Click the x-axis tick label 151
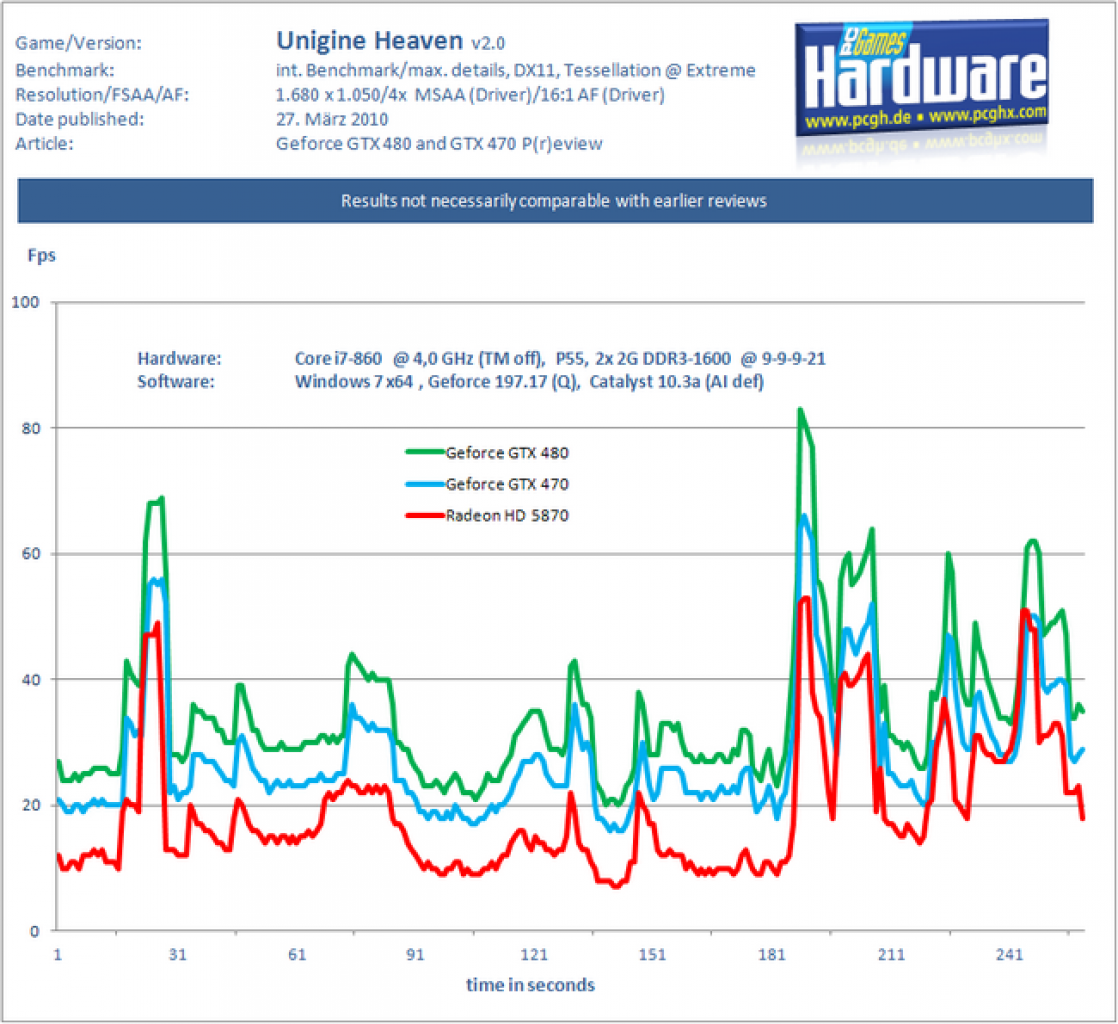Screen dimensions: 1118x1024 click(x=652, y=954)
